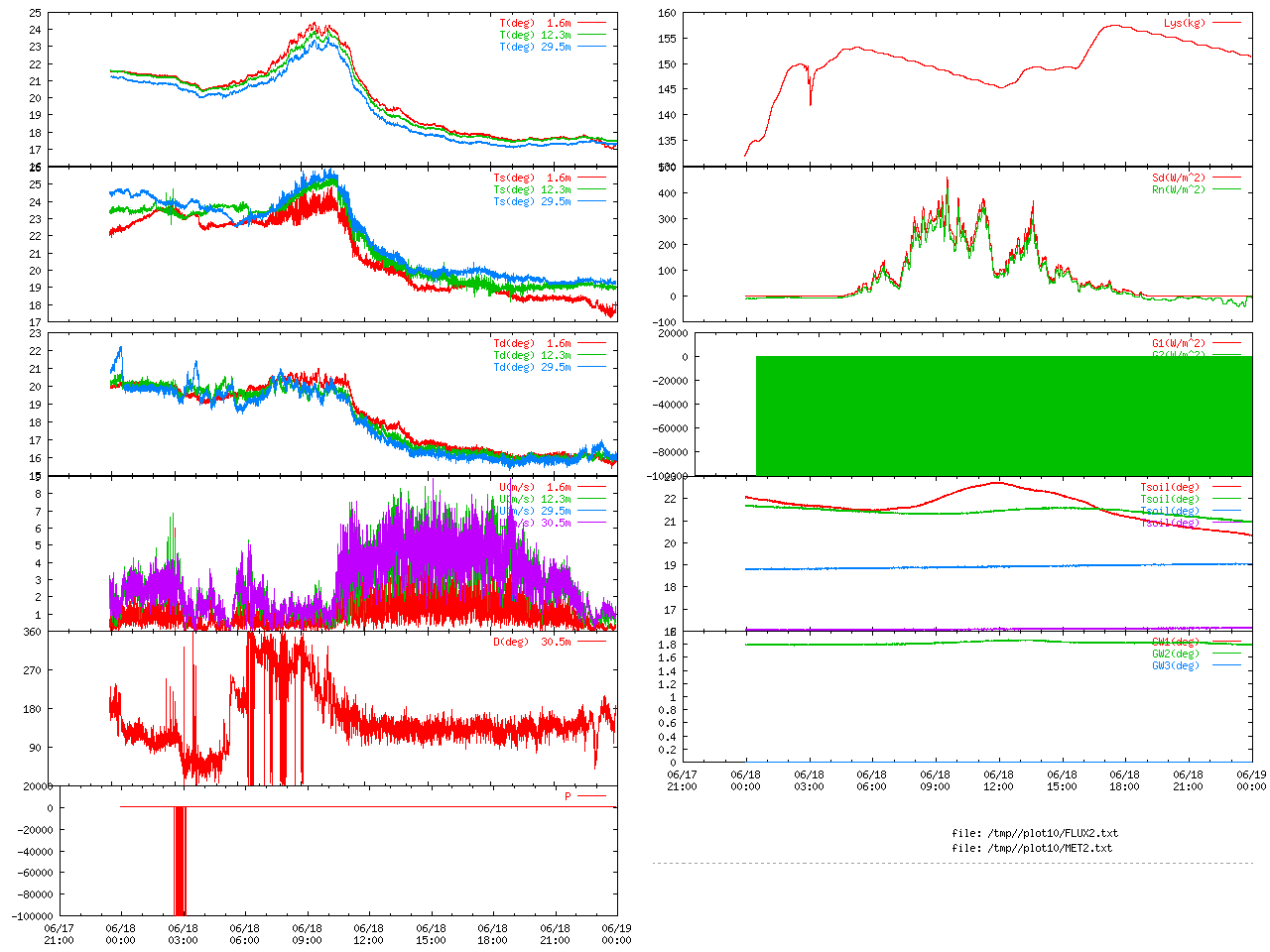
Task: Click the "Lys(kg)" lysimeter legend label
Action: click(1185, 23)
